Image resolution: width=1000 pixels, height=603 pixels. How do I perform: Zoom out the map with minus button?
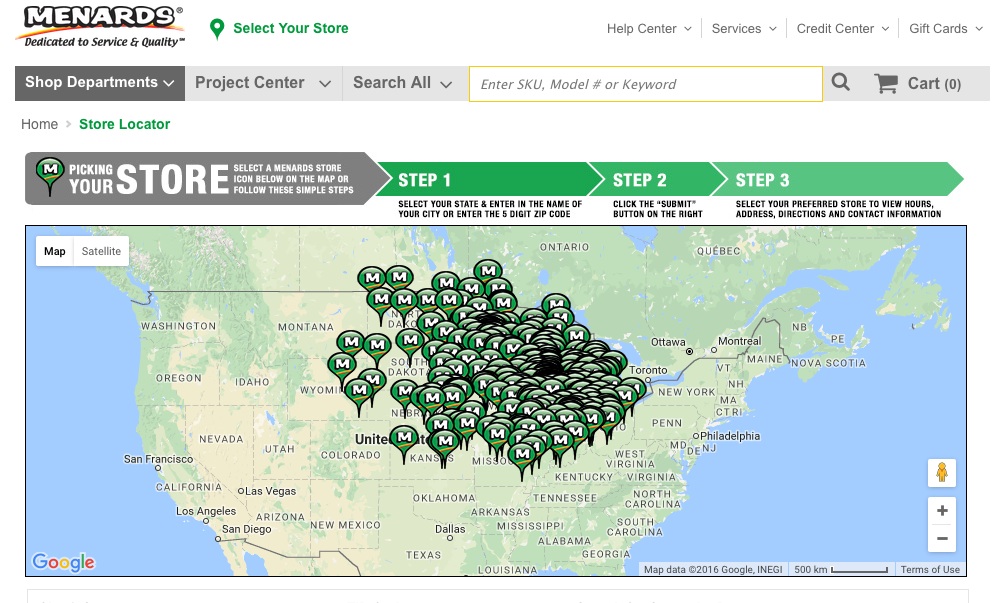click(941, 539)
